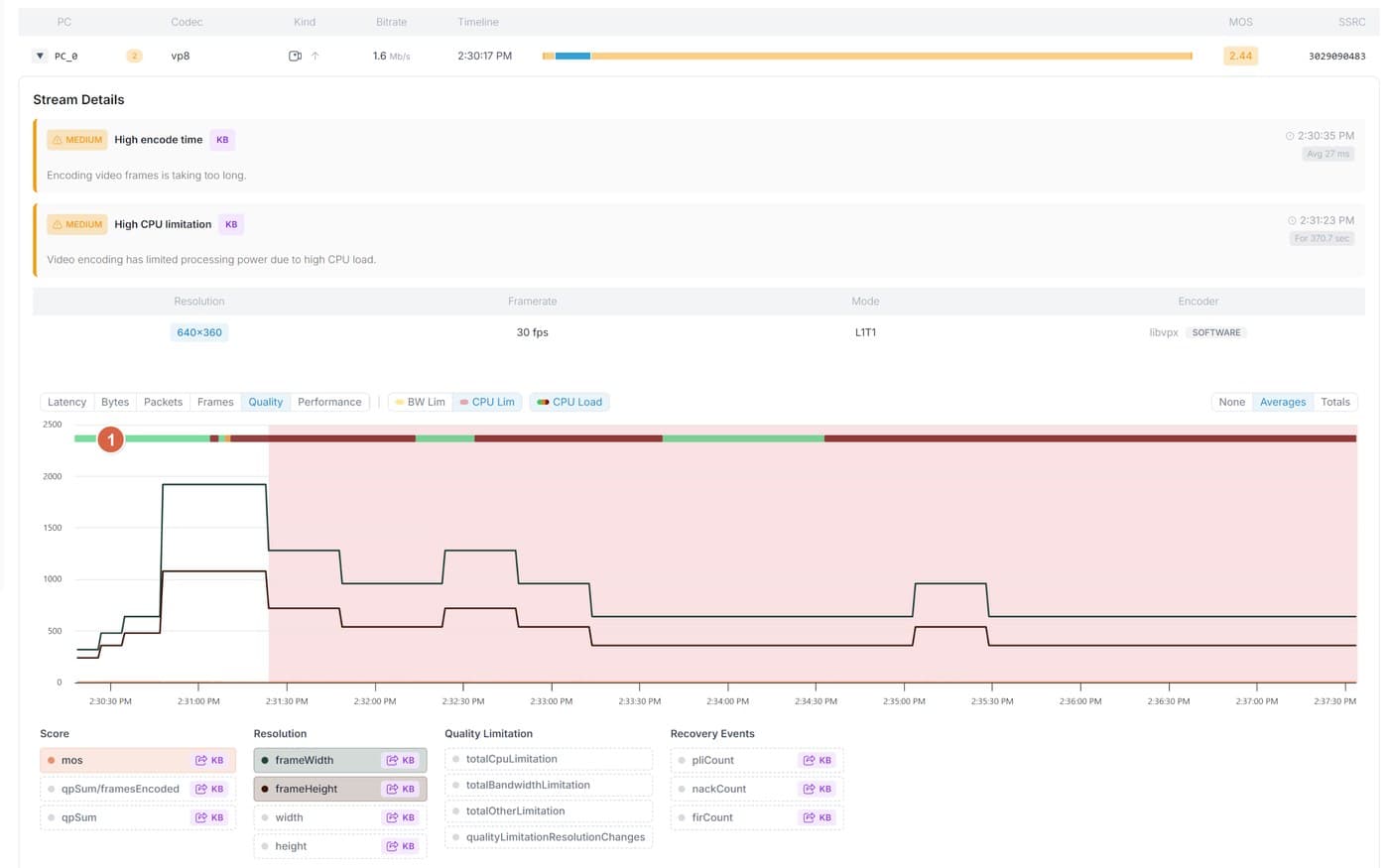Open KB share icon for frameWidth

[x=401, y=761]
